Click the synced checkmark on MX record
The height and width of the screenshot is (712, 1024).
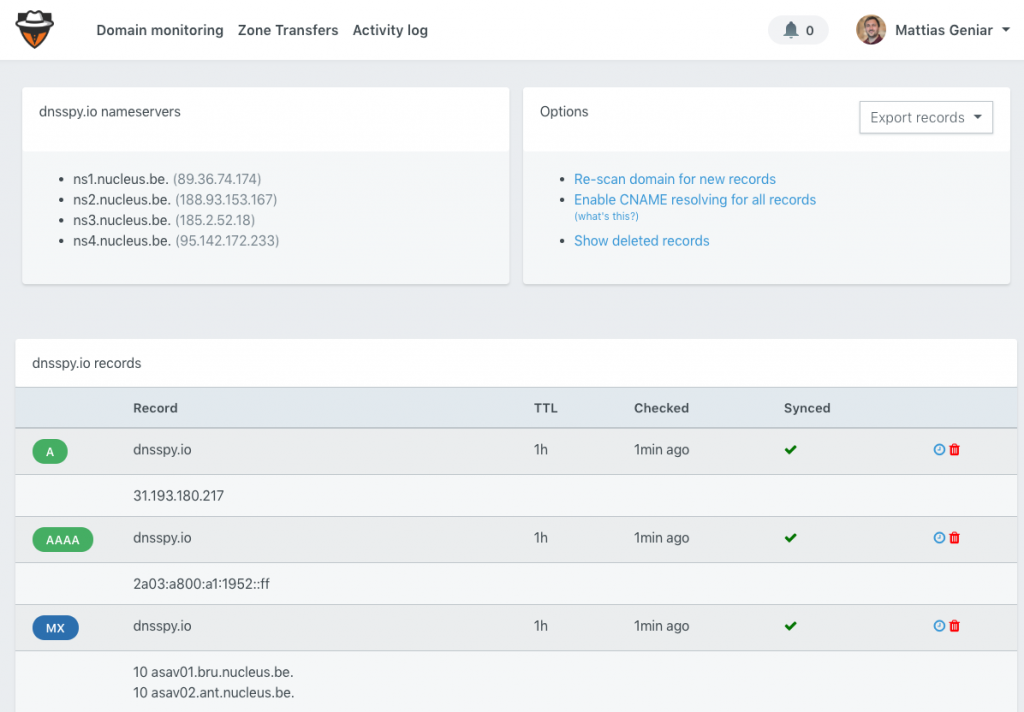pyautogui.click(x=790, y=626)
